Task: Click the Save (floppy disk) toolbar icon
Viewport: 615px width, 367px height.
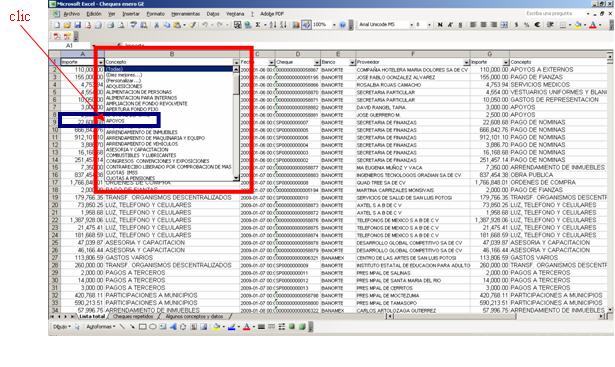Action: (x=78, y=25)
